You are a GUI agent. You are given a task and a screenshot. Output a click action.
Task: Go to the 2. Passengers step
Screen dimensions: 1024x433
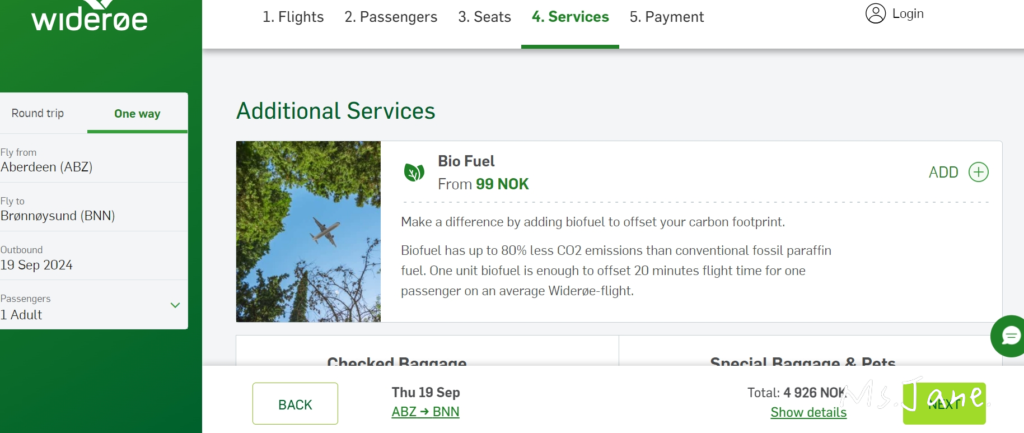coord(391,17)
